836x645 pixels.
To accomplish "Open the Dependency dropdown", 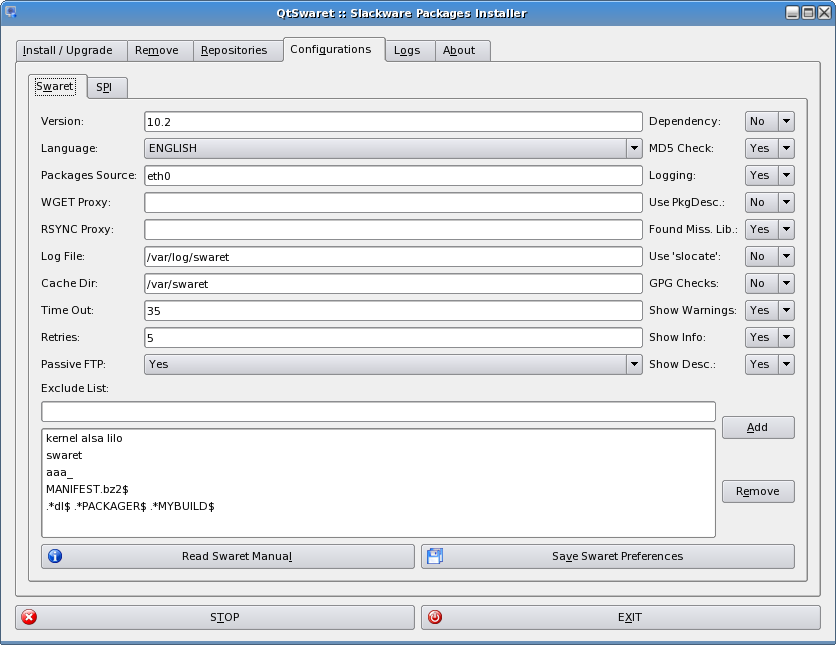I will click(x=769, y=121).
